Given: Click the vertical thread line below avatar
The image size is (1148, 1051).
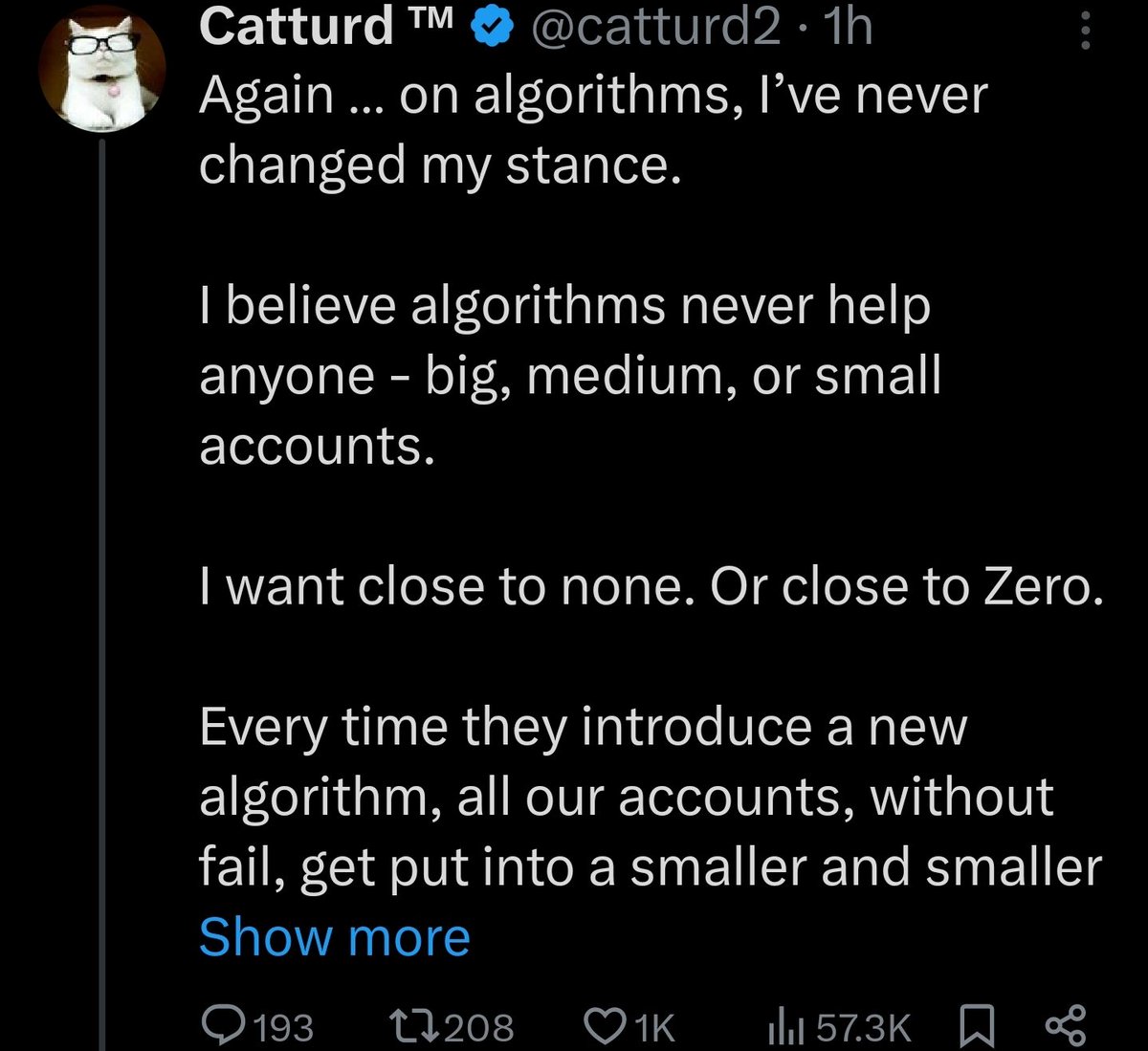Looking at the screenshot, I should (x=99, y=574).
